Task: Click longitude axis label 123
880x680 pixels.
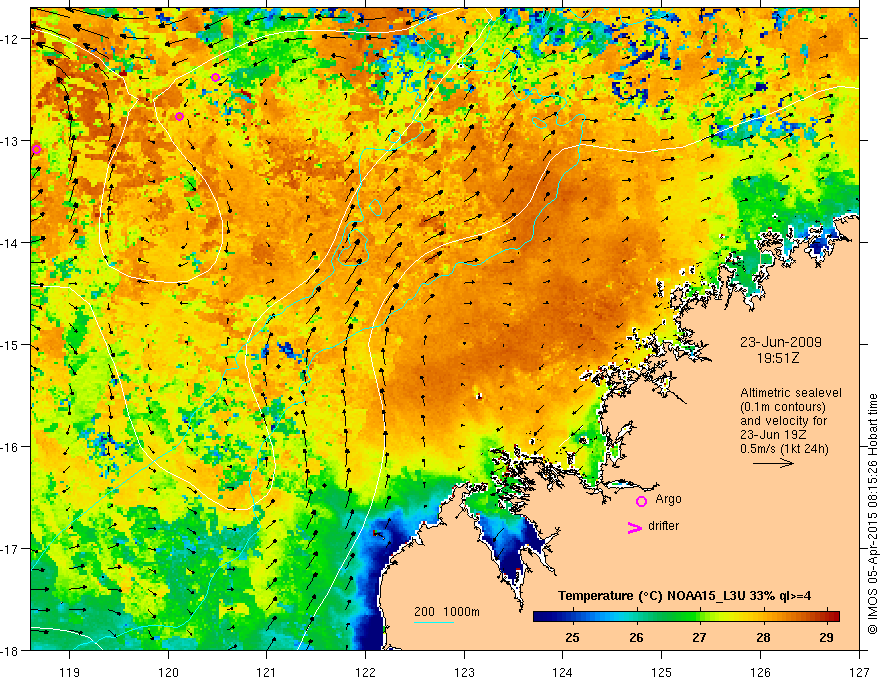Action: 464,672
